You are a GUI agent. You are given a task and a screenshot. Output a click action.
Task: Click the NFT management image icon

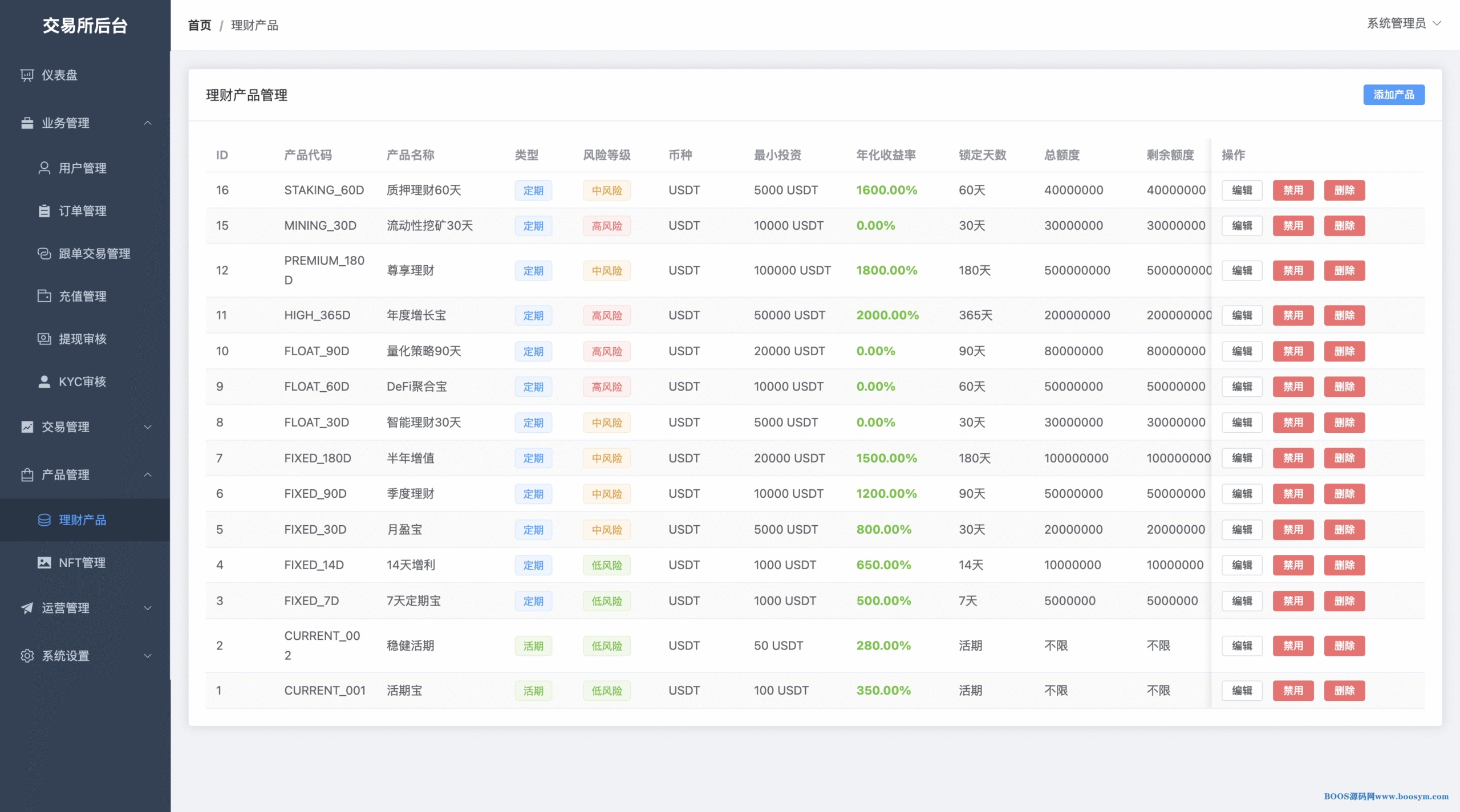pos(44,563)
